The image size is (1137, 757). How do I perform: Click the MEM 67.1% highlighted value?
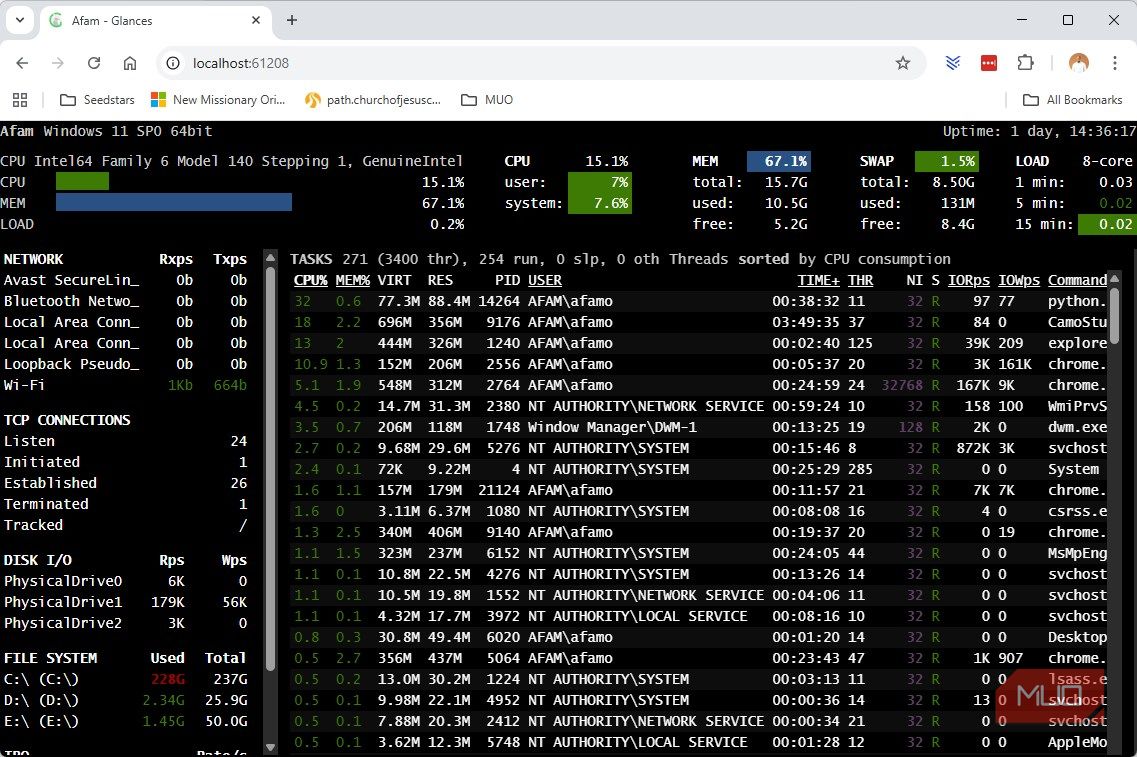click(779, 161)
